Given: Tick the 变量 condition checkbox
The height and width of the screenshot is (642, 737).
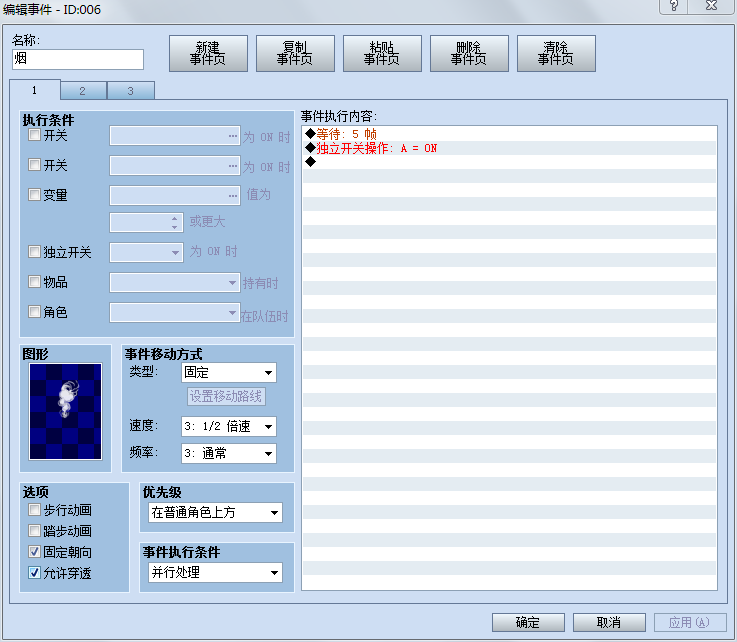Looking at the screenshot, I should (x=34, y=195).
